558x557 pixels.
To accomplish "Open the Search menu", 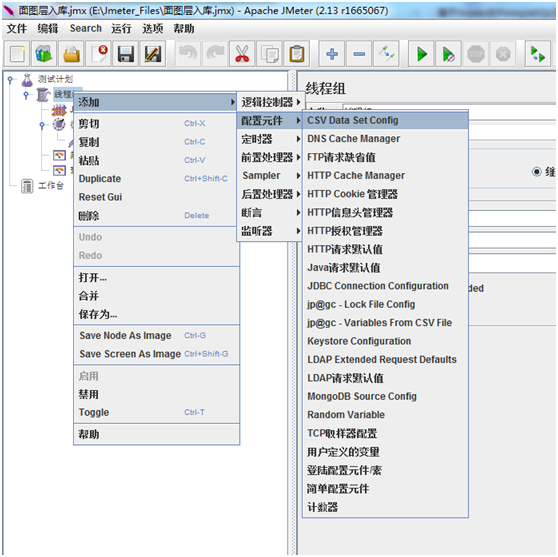I will 85,28.
